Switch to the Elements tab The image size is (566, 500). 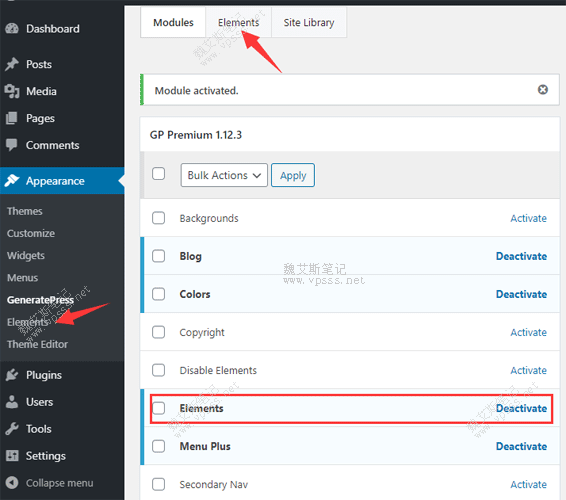[238, 22]
